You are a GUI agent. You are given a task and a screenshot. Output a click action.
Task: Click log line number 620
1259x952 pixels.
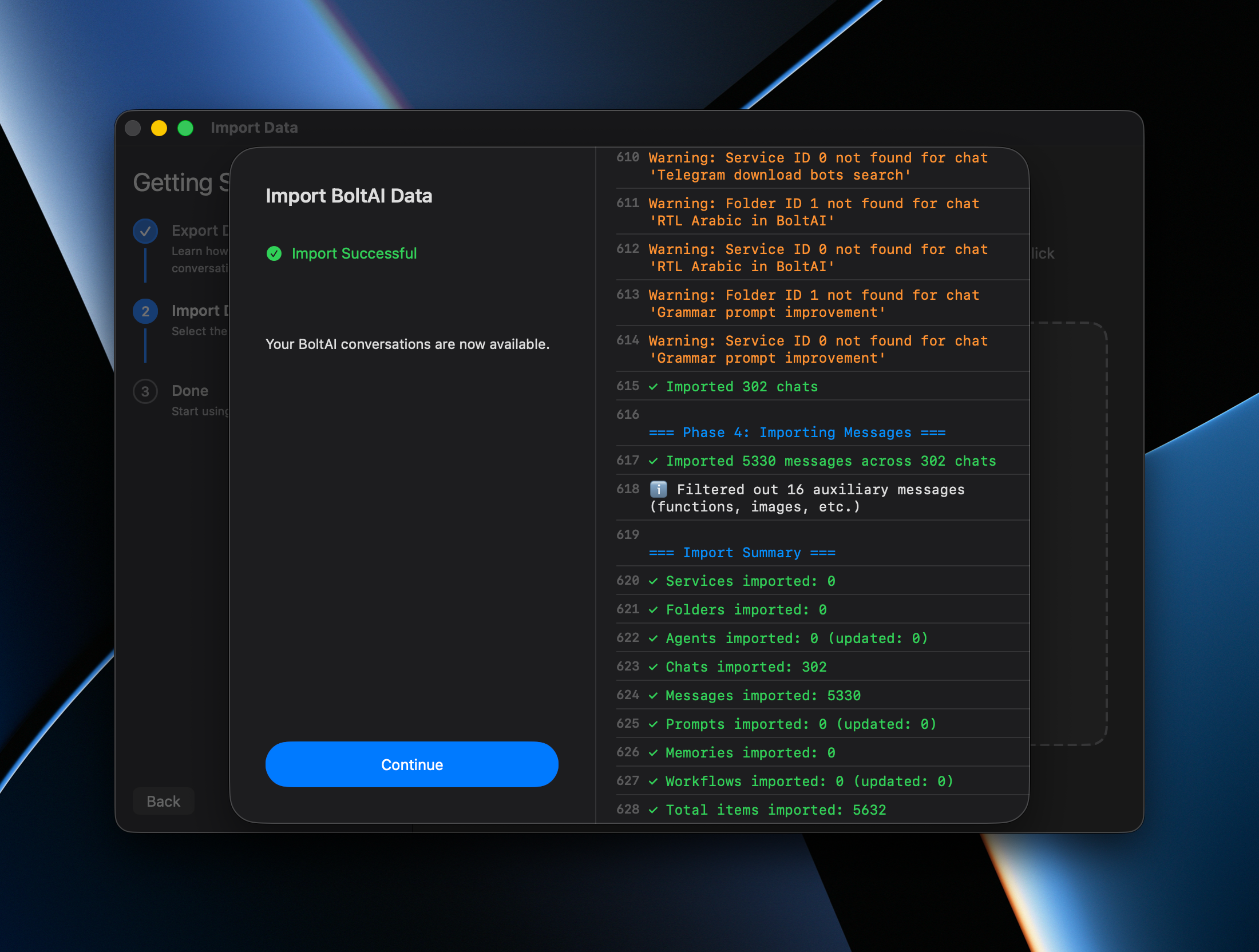pyautogui.click(x=628, y=581)
